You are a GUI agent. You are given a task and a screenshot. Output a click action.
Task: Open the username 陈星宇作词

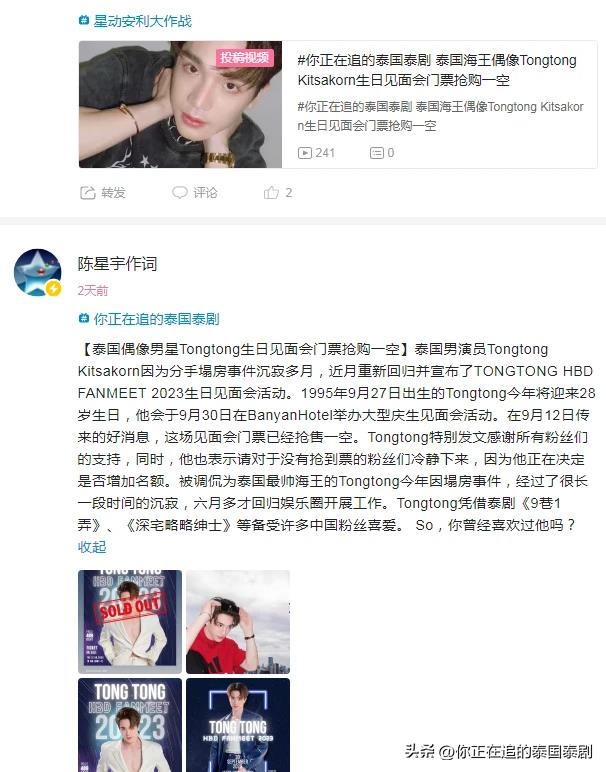(x=117, y=264)
